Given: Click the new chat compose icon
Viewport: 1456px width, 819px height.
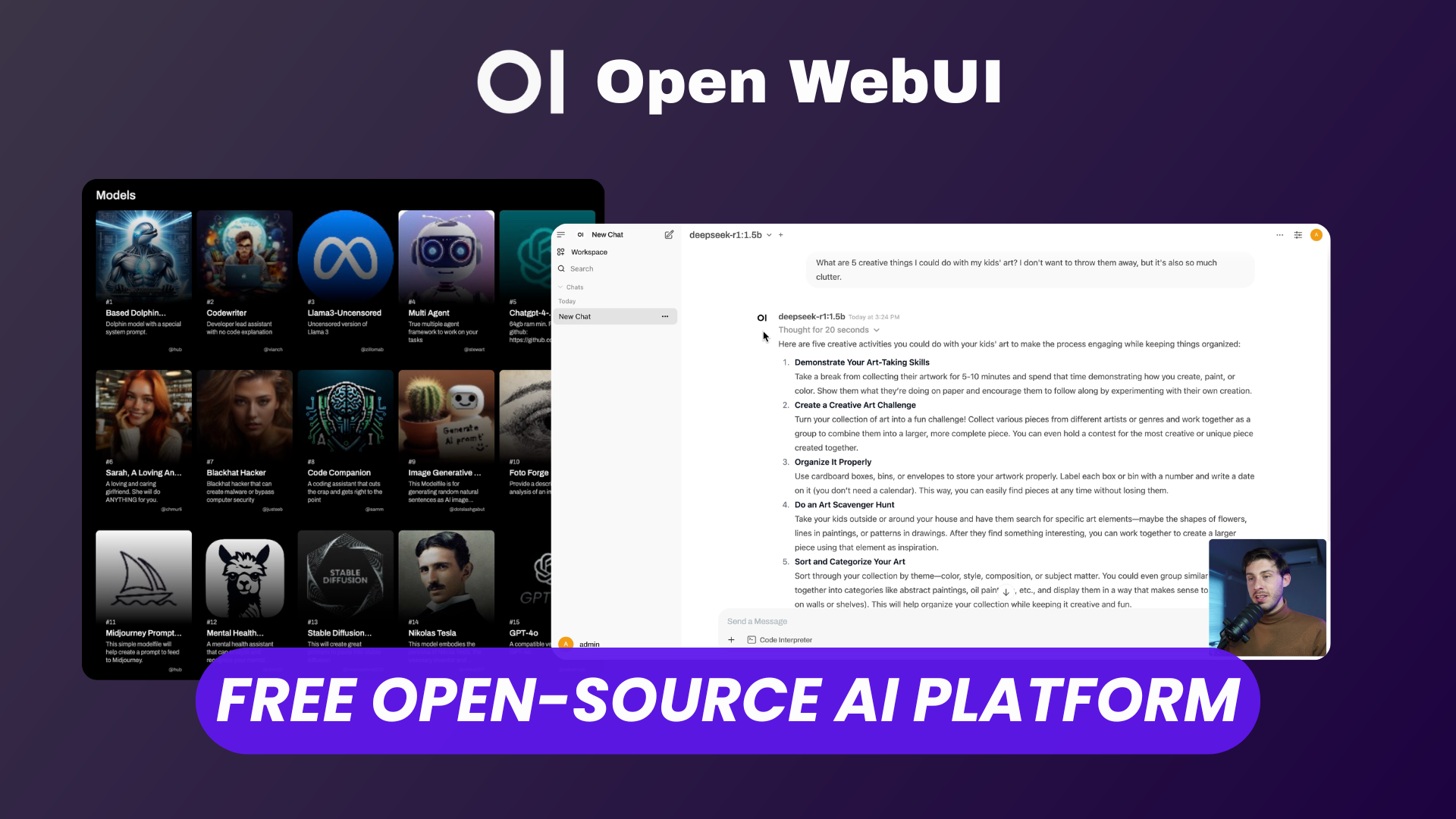Looking at the screenshot, I should coord(669,233).
